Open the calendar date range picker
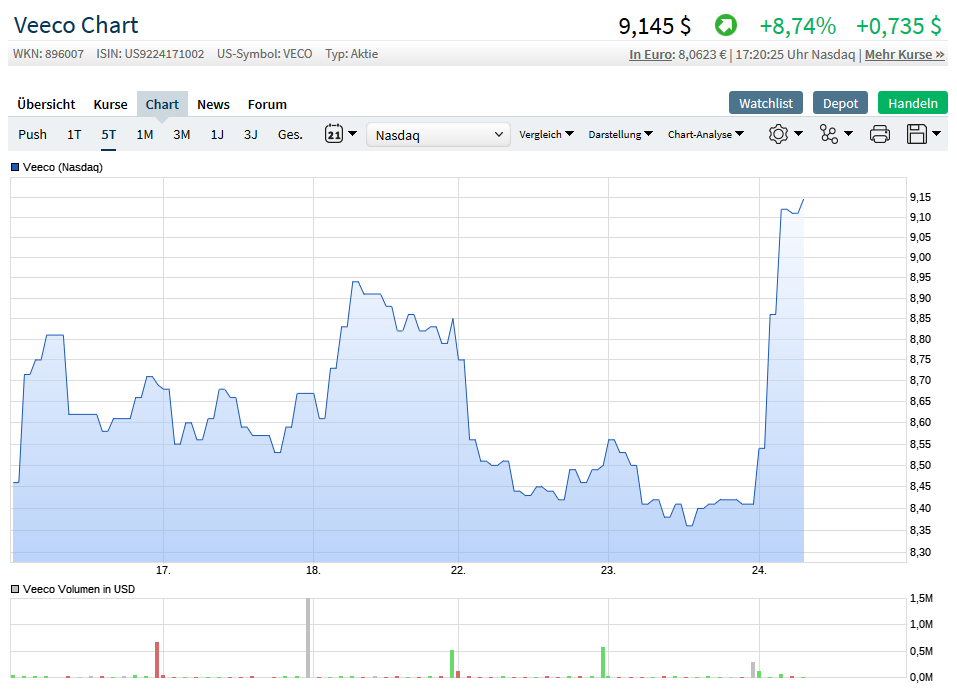Viewport: 957px width, 693px height. coord(334,134)
